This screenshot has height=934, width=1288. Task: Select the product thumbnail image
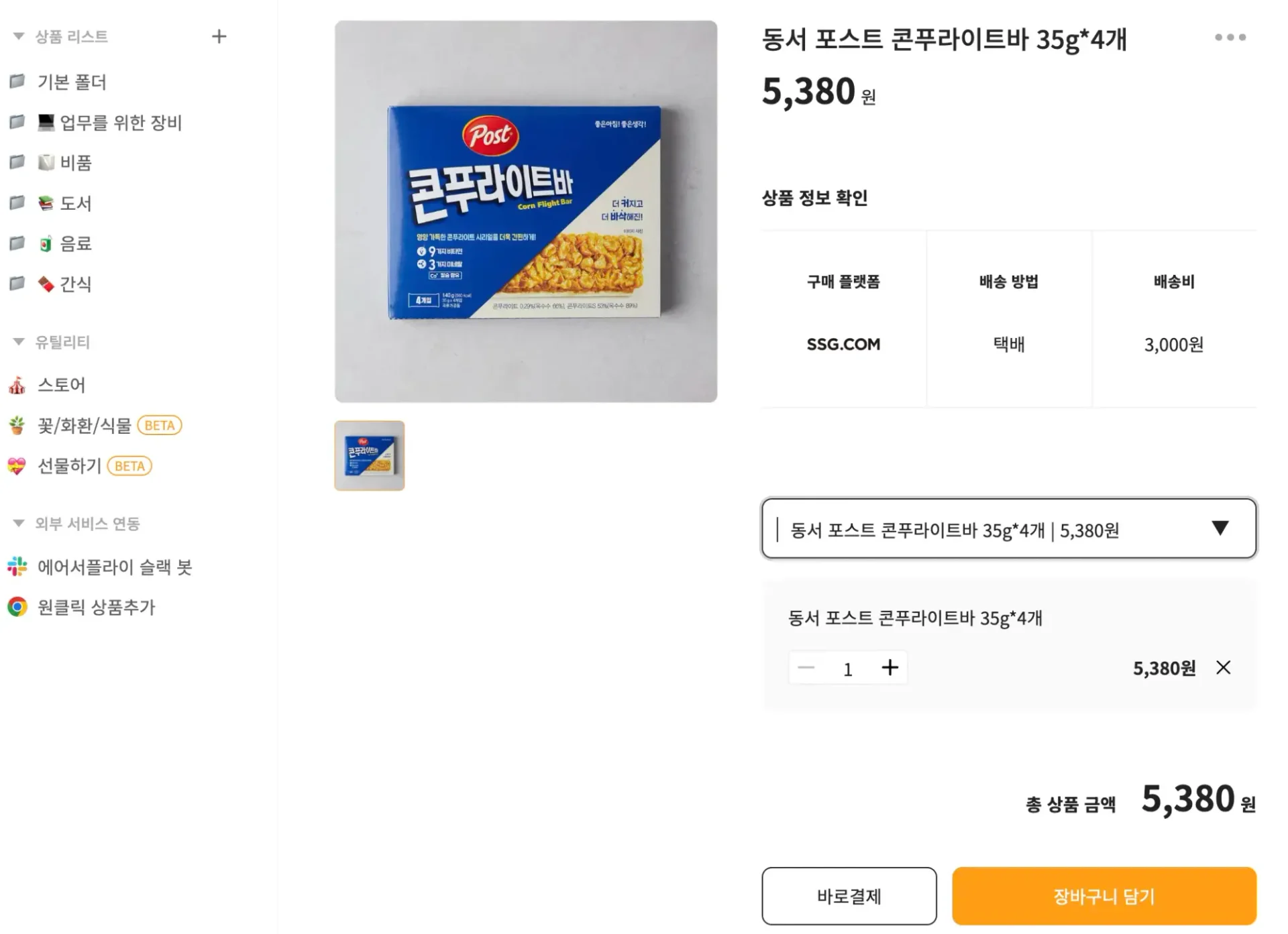point(368,456)
